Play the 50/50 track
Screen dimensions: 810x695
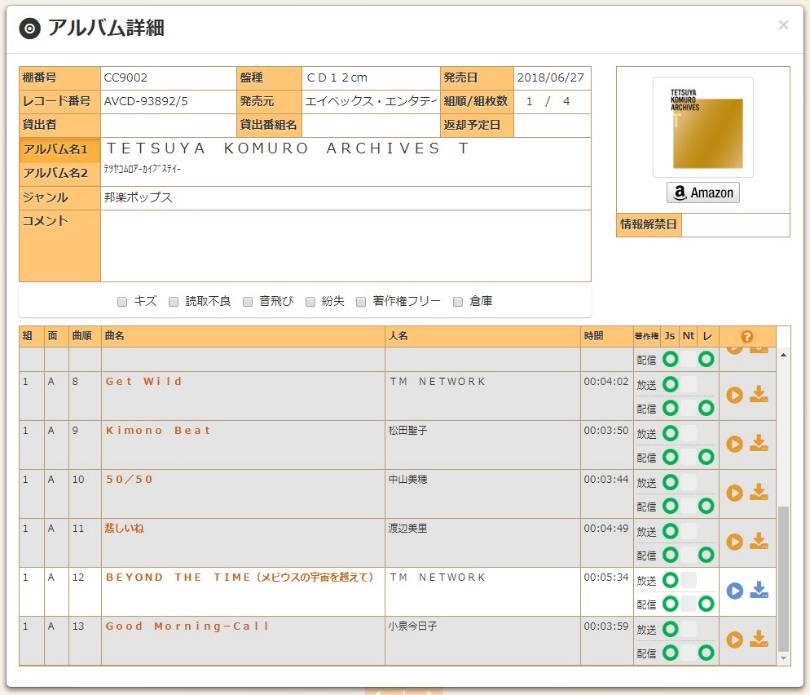734,493
